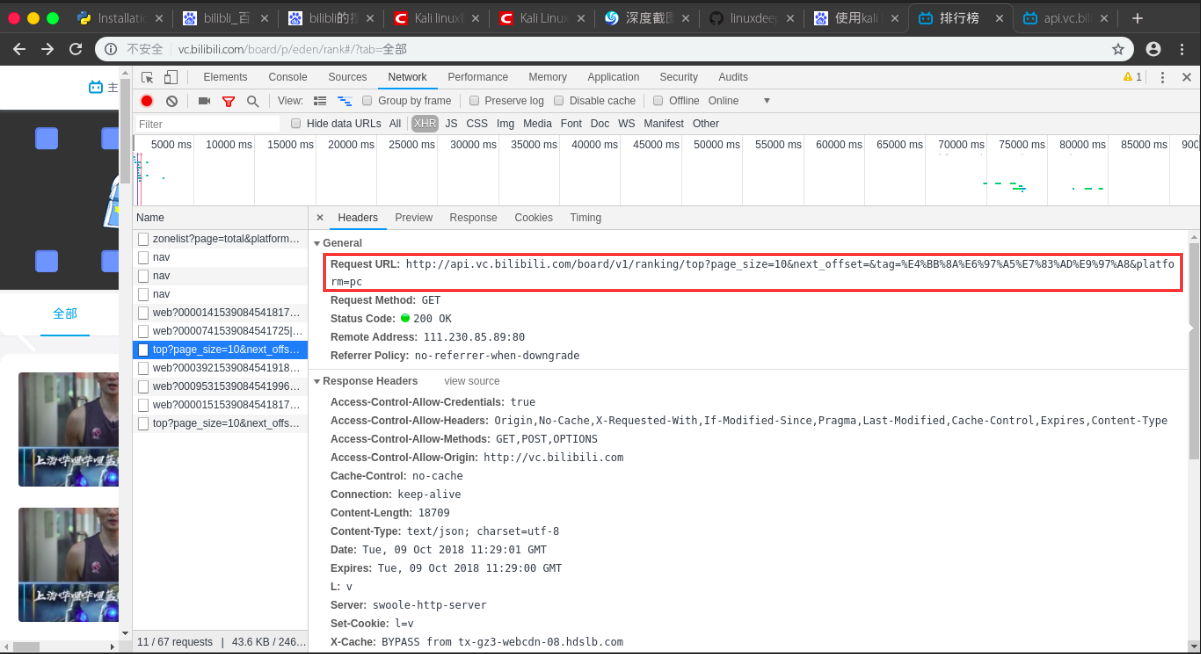The height and width of the screenshot is (654, 1201).
Task: Click the bilibili TV logo icon on page
Action: coord(96,87)
